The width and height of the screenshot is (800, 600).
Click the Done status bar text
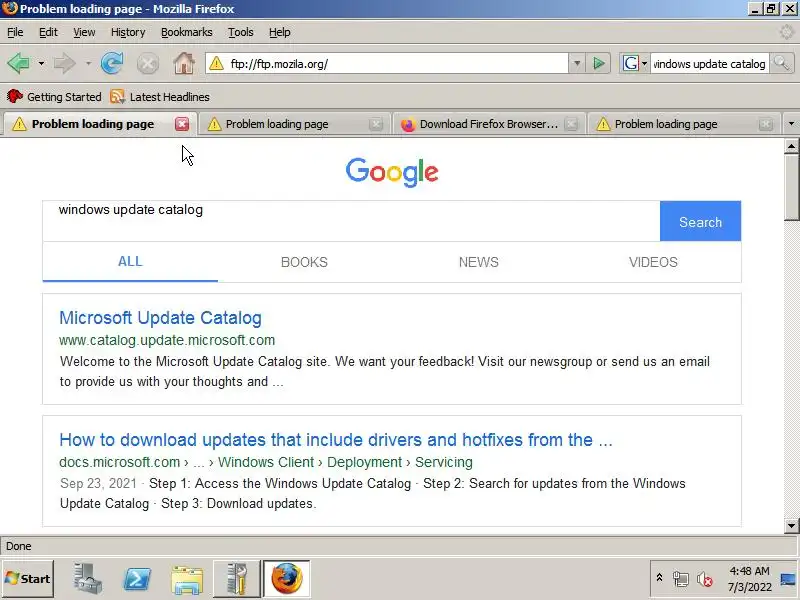[18, 546]
